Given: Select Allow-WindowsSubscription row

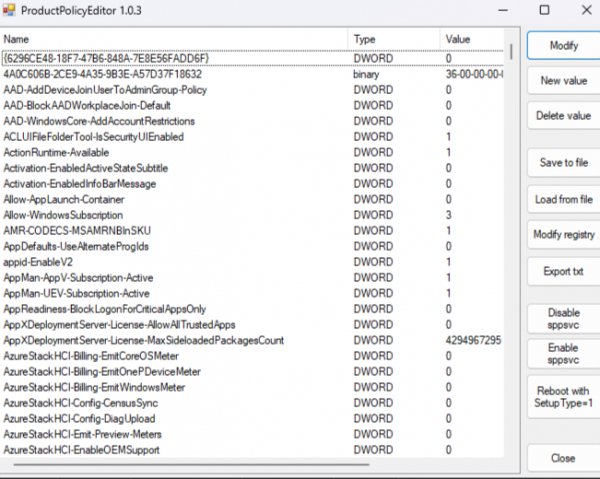Looking at the screenshot, I should pyautogui.click(x=253, y=215).
